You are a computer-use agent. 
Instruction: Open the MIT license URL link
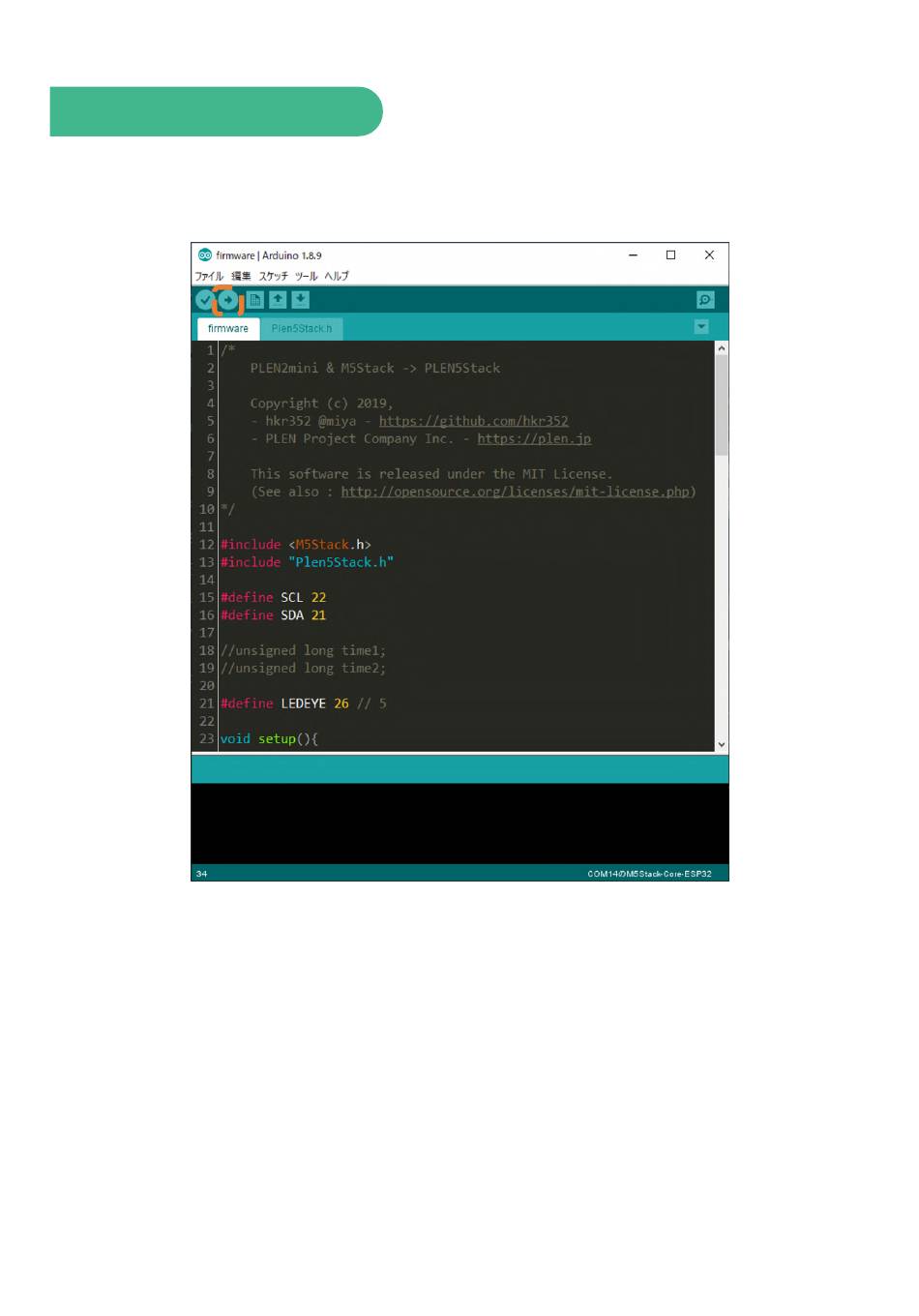515,492
